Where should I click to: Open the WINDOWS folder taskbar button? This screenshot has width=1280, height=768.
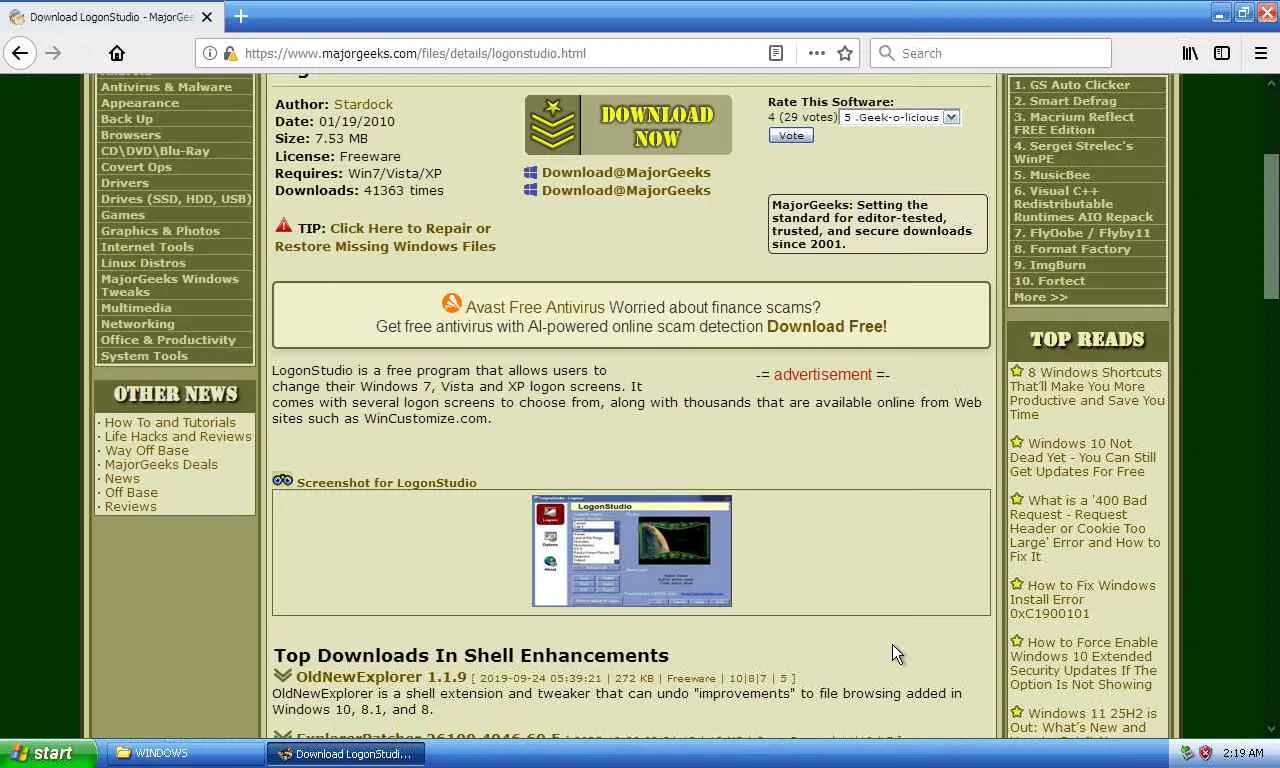coord(185,753)
